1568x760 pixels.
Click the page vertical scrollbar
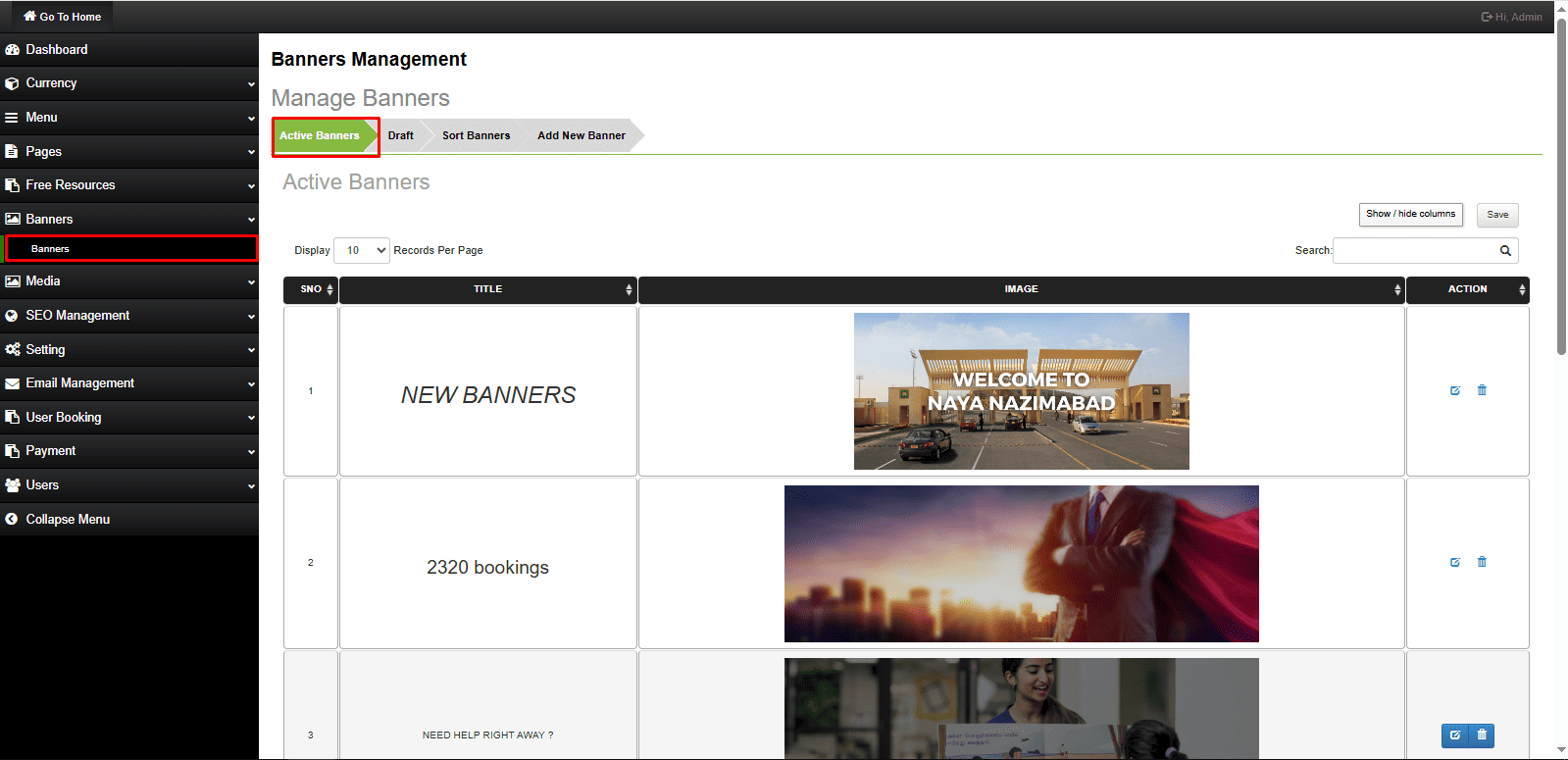click(x=1561, y=186)
